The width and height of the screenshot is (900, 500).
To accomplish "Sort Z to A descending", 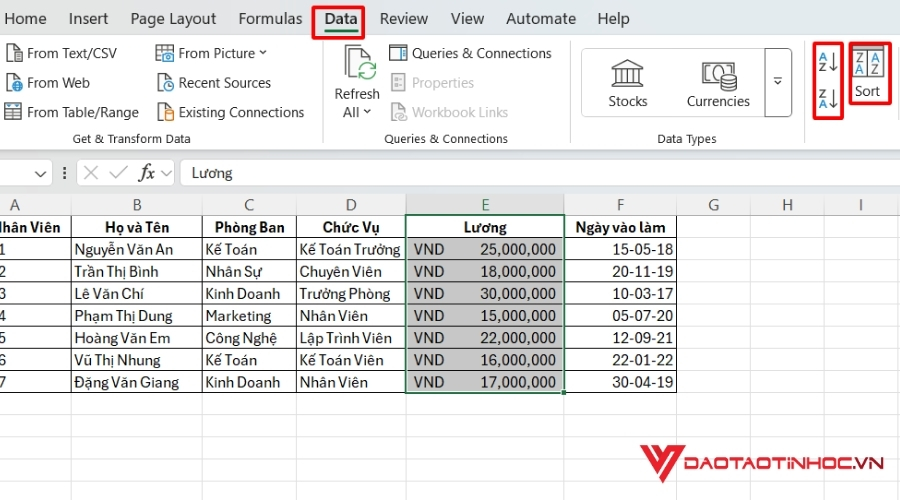I will click(828, 98).
